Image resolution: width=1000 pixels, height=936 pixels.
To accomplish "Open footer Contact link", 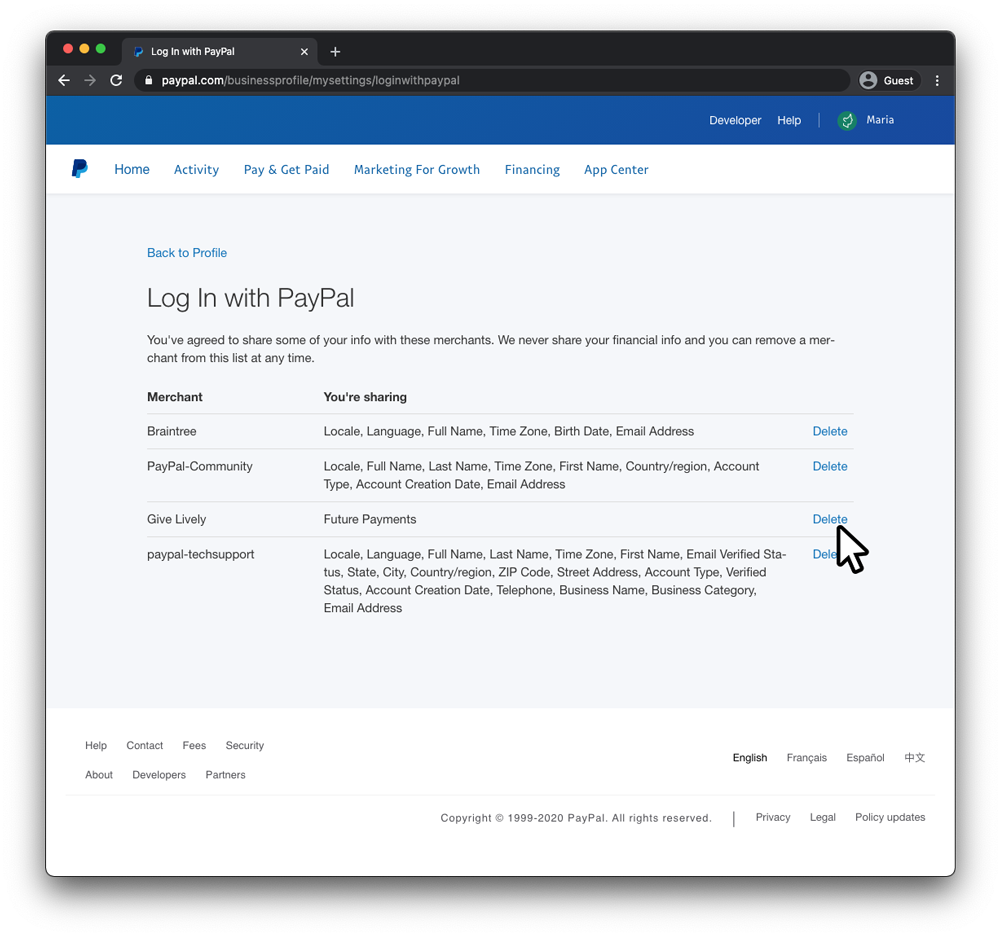I will point(145,745).
